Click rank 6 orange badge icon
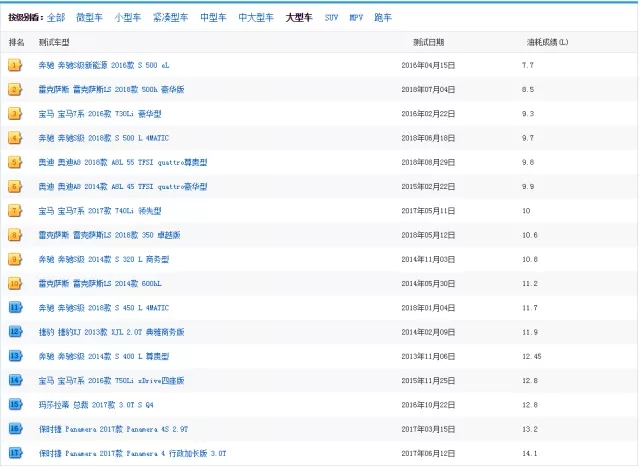640x468 pixels. point(15,186)
